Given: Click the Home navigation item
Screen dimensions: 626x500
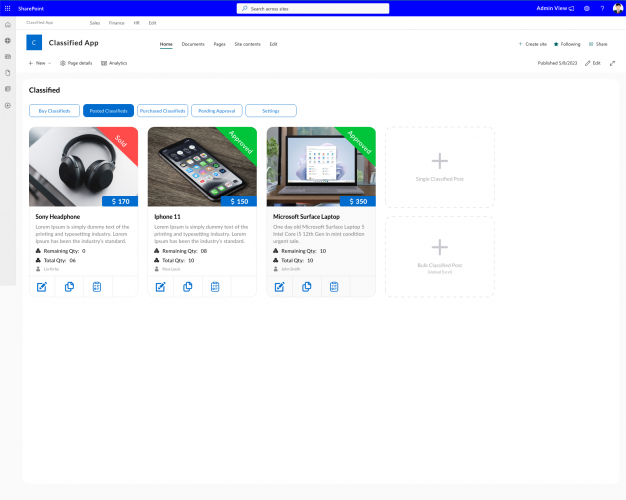Looking at the screenshot, I should pos(166,44).
